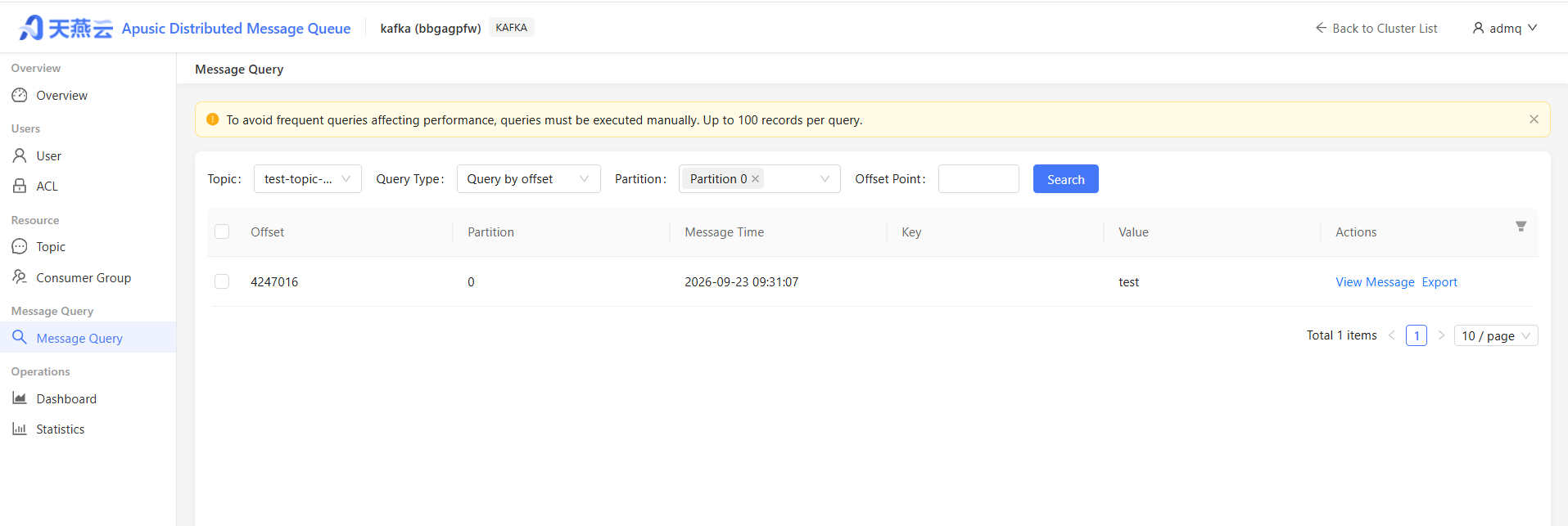
Task: Click the Topic speech bubble icon
Action: click(20, 246)
